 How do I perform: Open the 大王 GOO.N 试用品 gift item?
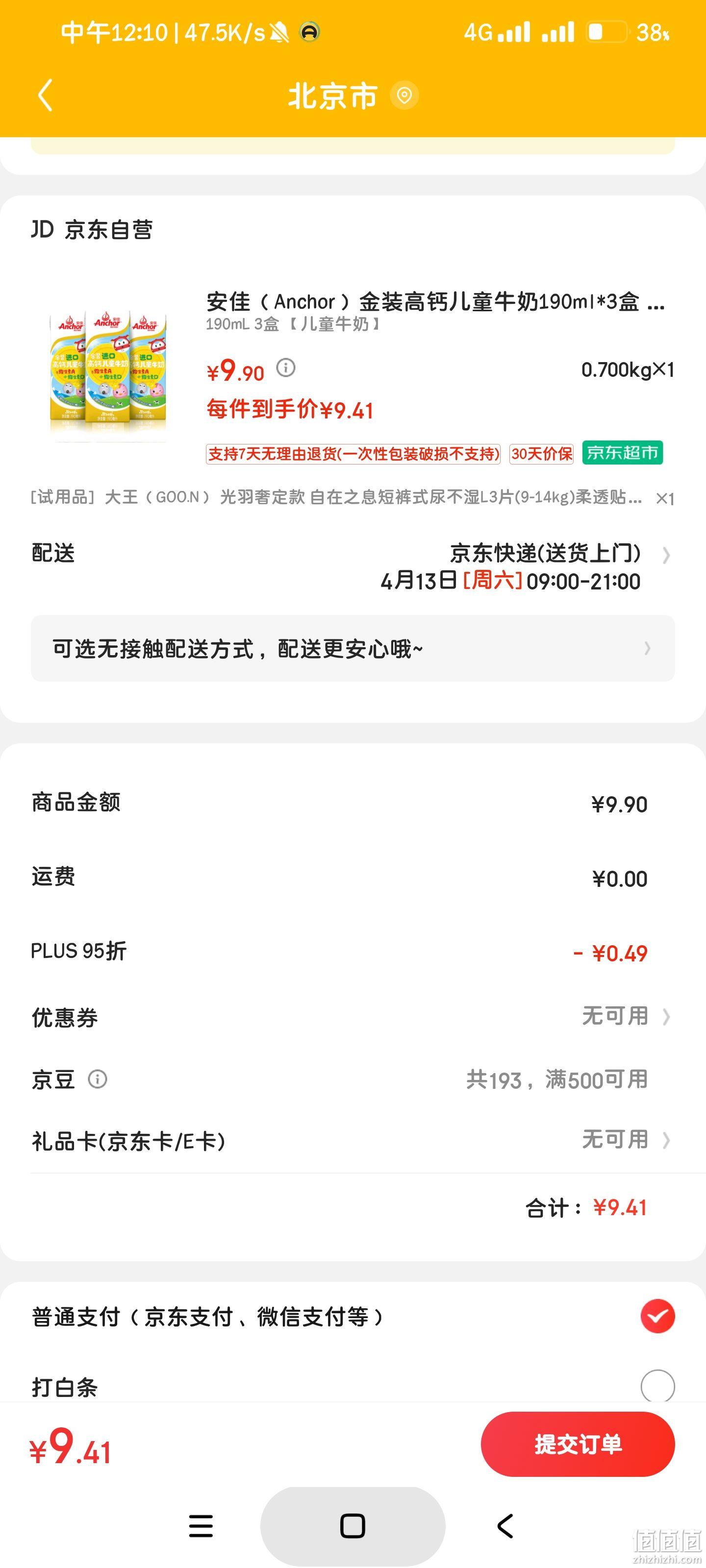(x=353, y=497)
